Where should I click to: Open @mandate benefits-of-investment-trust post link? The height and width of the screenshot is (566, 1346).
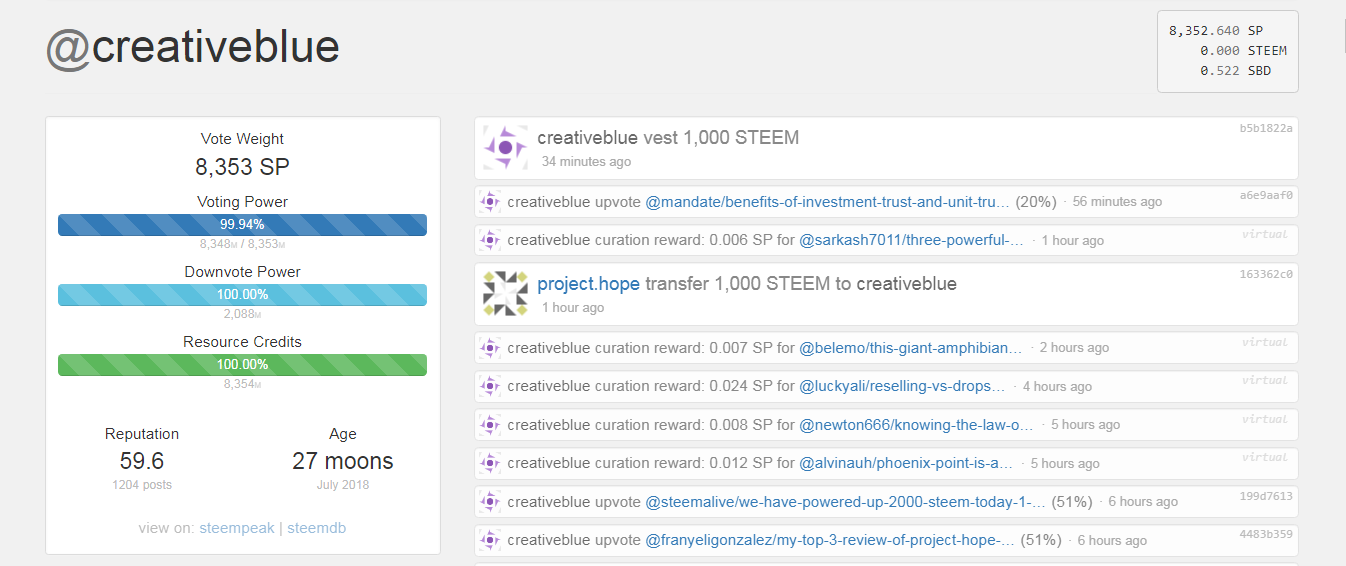point(827,202)
